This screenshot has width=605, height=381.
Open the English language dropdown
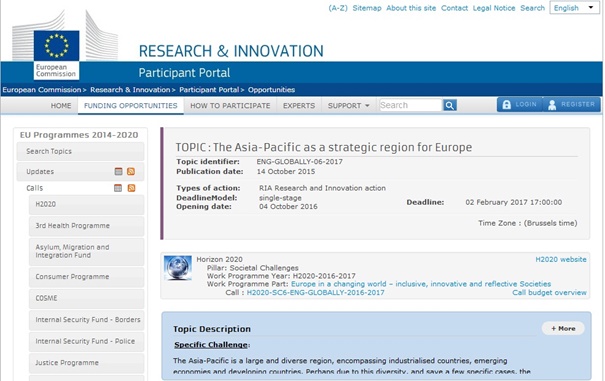click(574, 8)
